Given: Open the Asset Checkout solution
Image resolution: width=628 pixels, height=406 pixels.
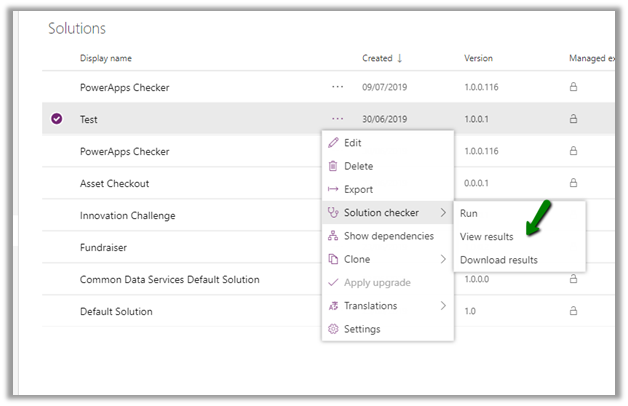Looking at the screenshot, I should (x=114, y=183).
